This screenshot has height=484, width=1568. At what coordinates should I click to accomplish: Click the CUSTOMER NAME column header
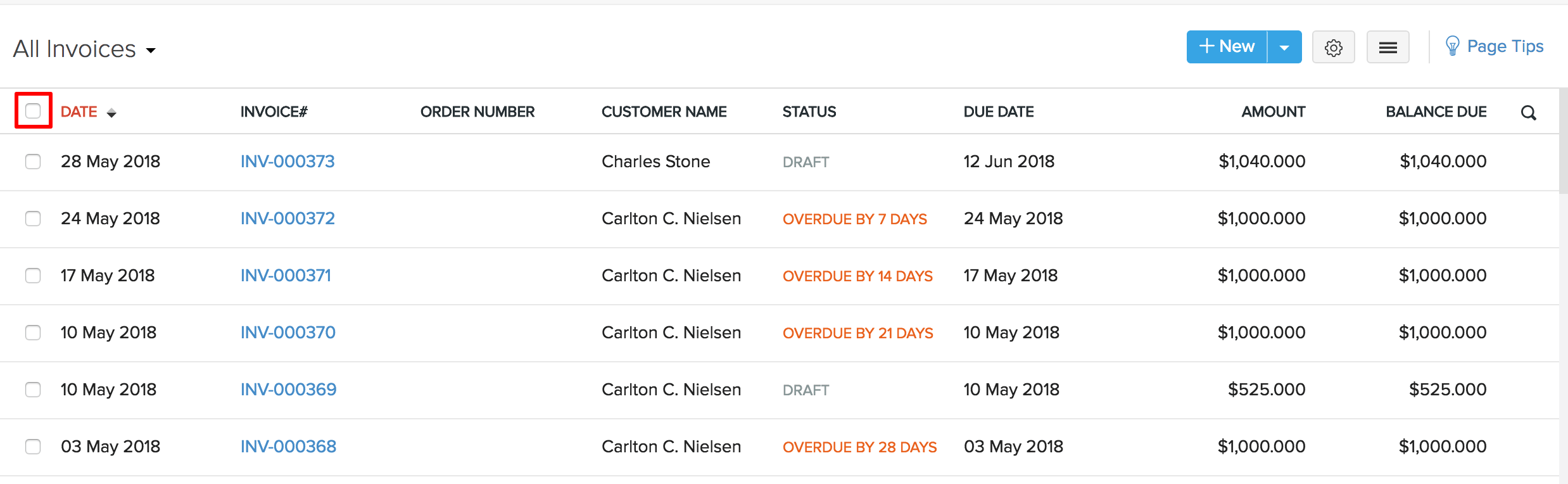pos(664,111)
